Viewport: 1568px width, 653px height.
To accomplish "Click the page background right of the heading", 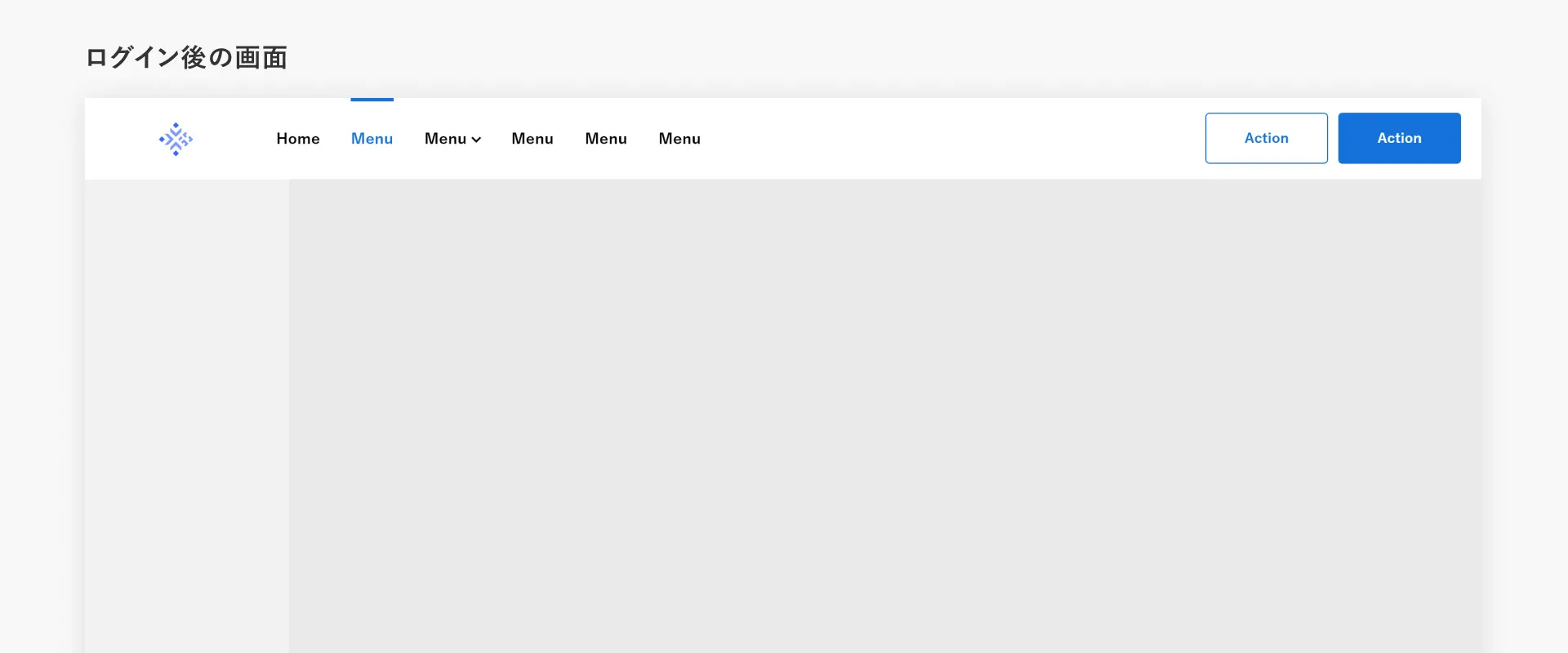I will point(817,57).
